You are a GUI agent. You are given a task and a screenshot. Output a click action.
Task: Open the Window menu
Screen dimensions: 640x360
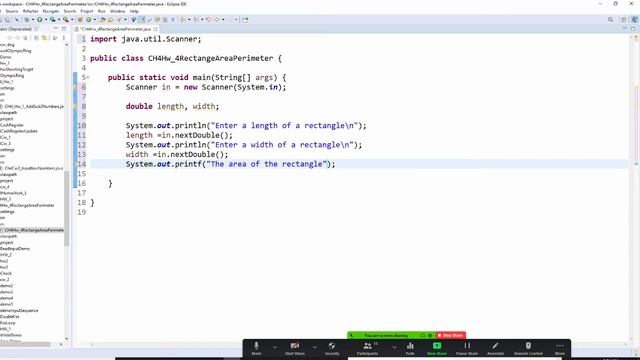[118, 11]
